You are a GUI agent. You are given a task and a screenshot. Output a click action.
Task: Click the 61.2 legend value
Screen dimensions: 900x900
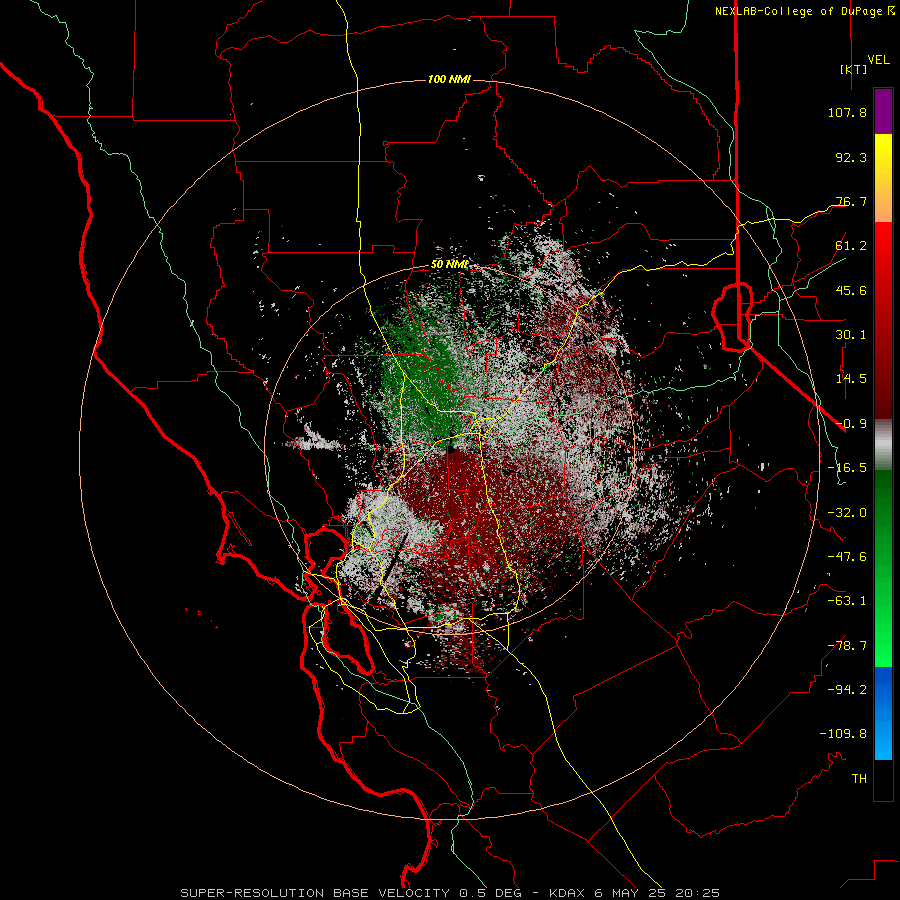(x=851, y=246)
